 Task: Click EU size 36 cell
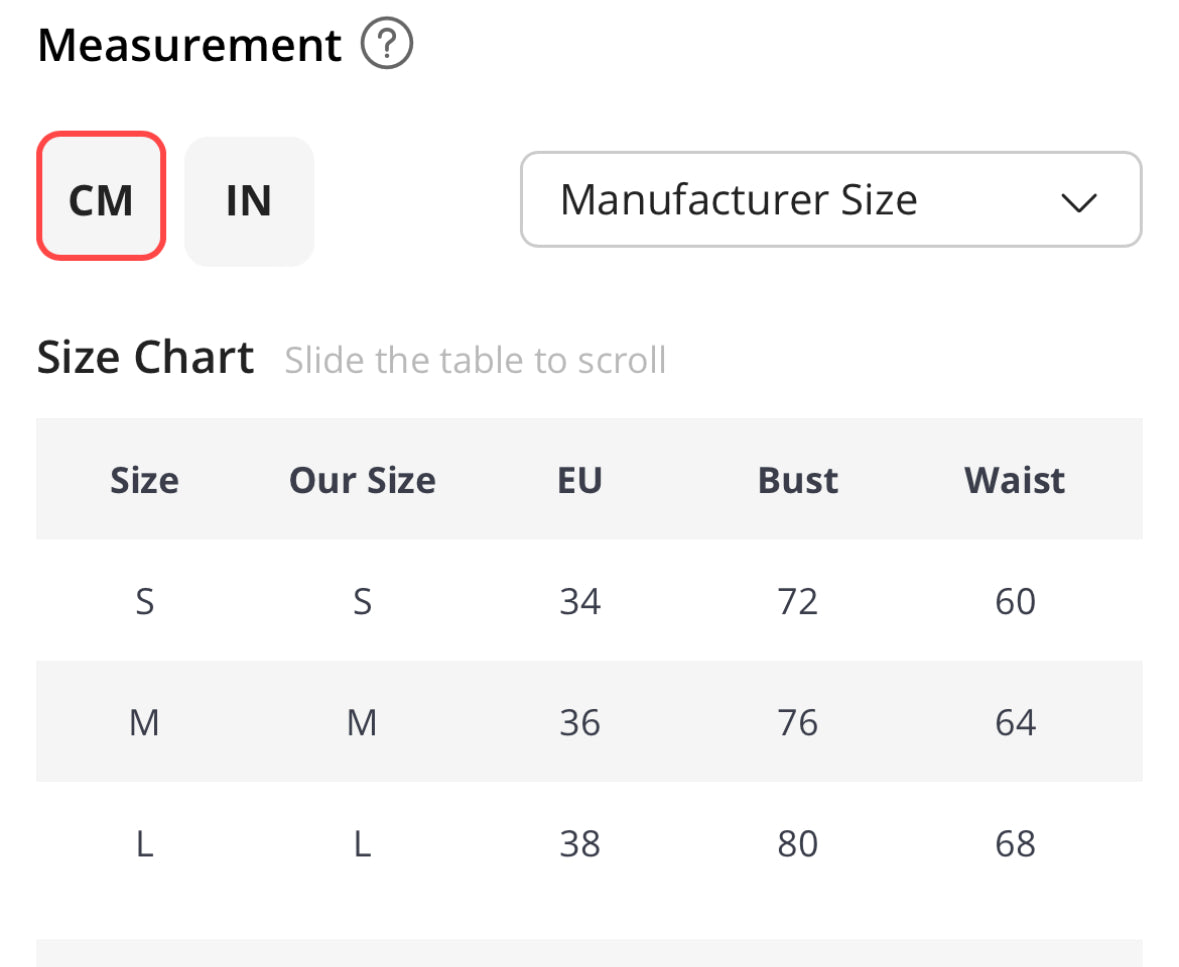pyautogui.click(x=580, y=723)
